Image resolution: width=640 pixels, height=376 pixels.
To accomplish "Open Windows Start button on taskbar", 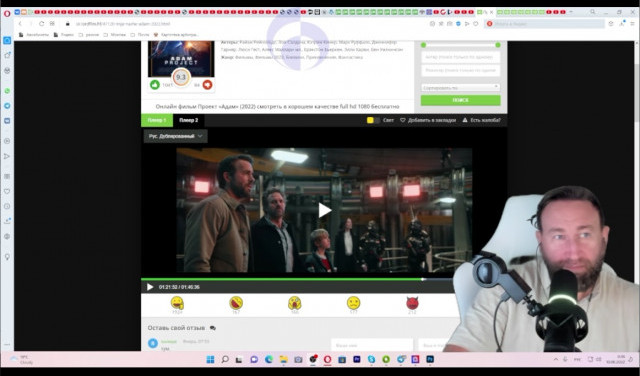I will click(x=210, y=359).
